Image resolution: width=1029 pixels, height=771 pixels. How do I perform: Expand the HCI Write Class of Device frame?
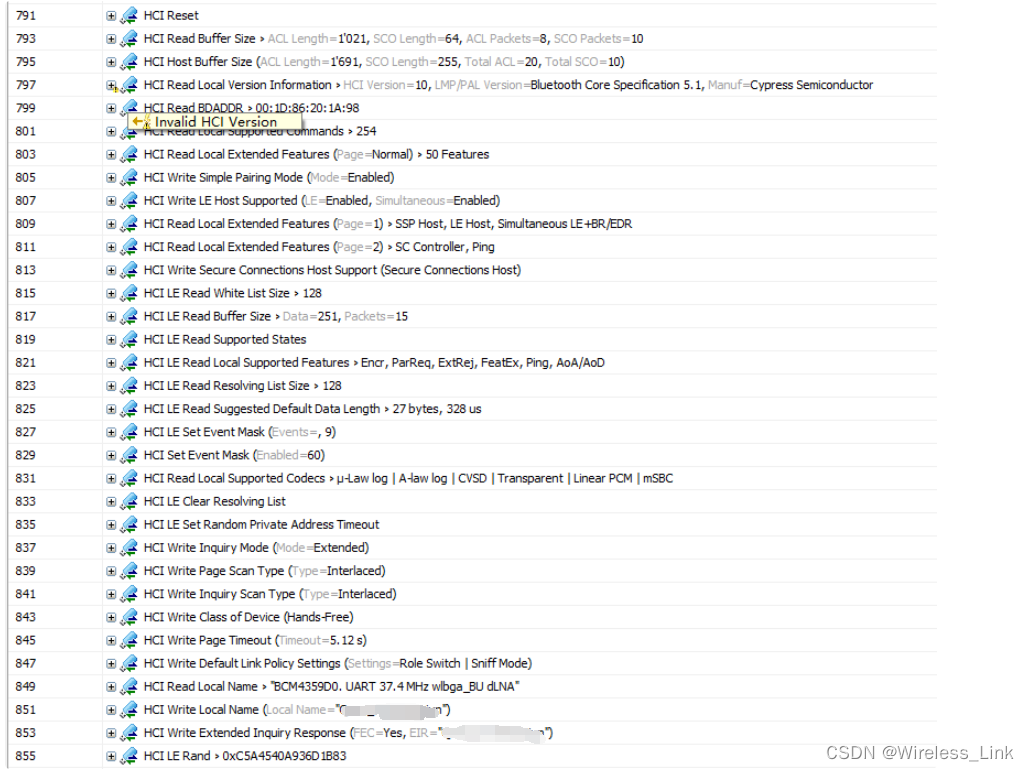pyautogui.click(x=110, y=617)
